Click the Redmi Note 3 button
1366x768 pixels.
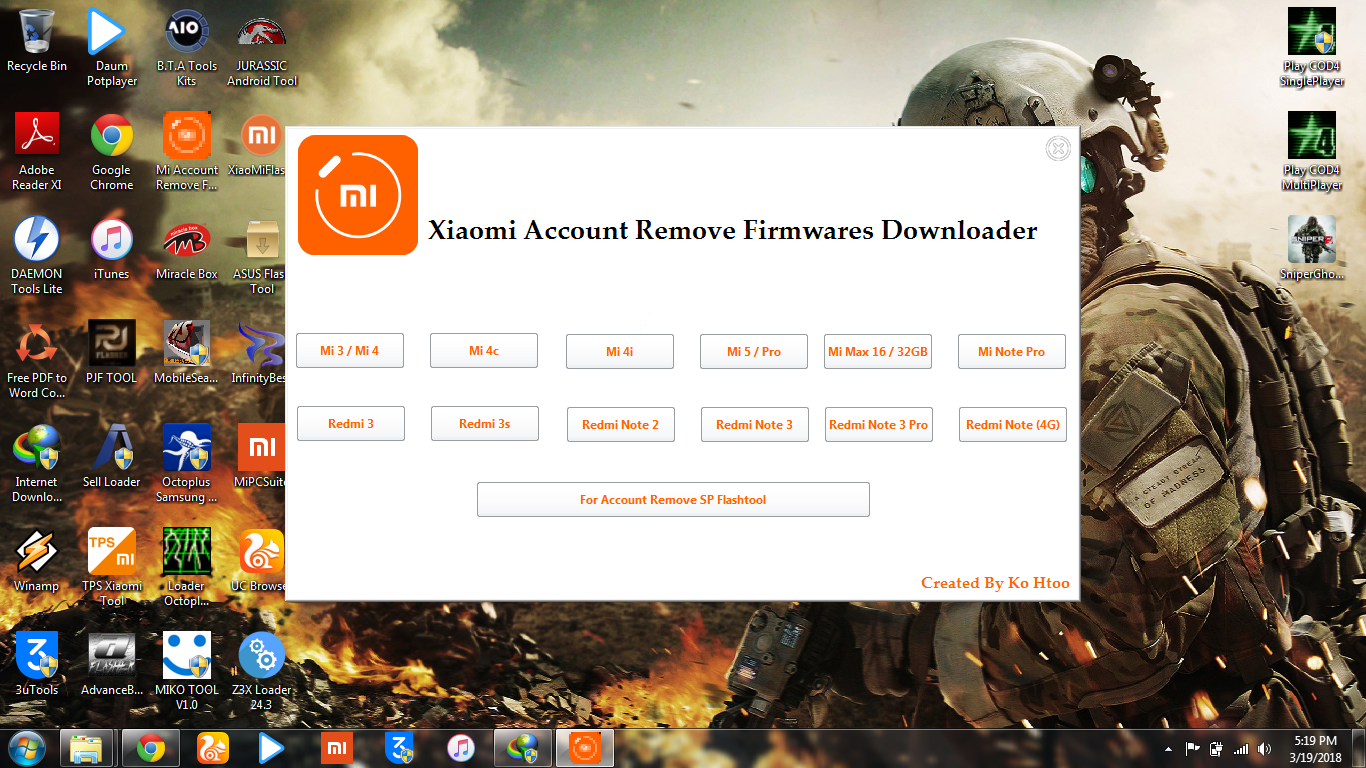(755, 425)
